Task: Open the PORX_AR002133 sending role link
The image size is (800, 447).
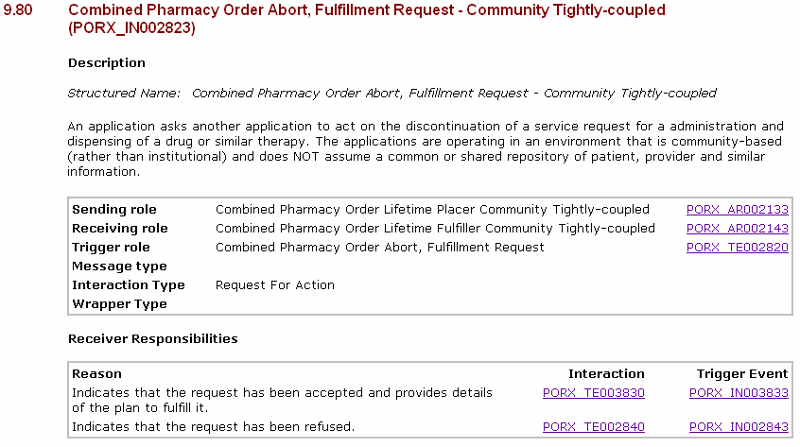Action: click(737, 210)
